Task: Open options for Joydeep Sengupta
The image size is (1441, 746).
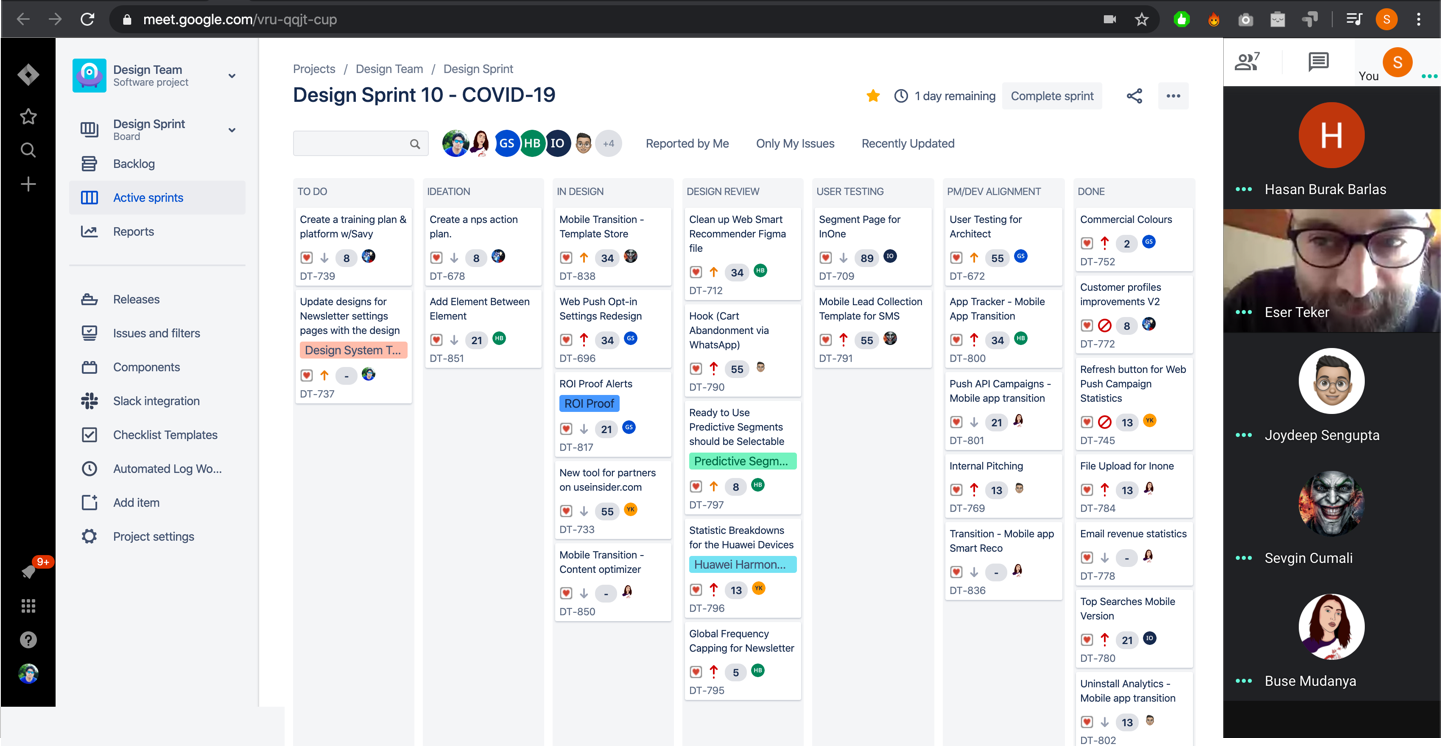Action: click(x=1244, y=435)
